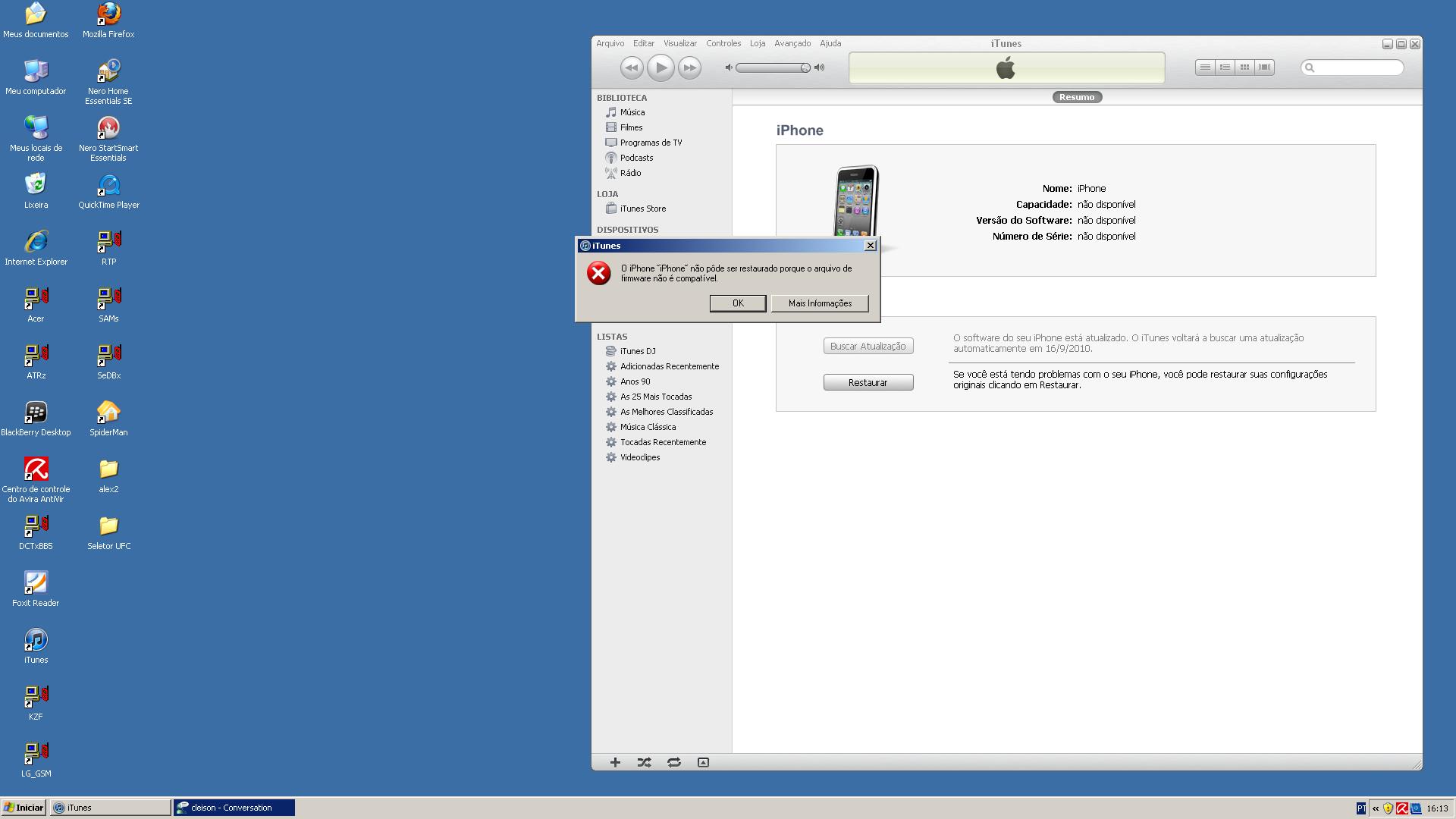
Task: Open Foxit Reader desktop icon
Action: [36, 589]
